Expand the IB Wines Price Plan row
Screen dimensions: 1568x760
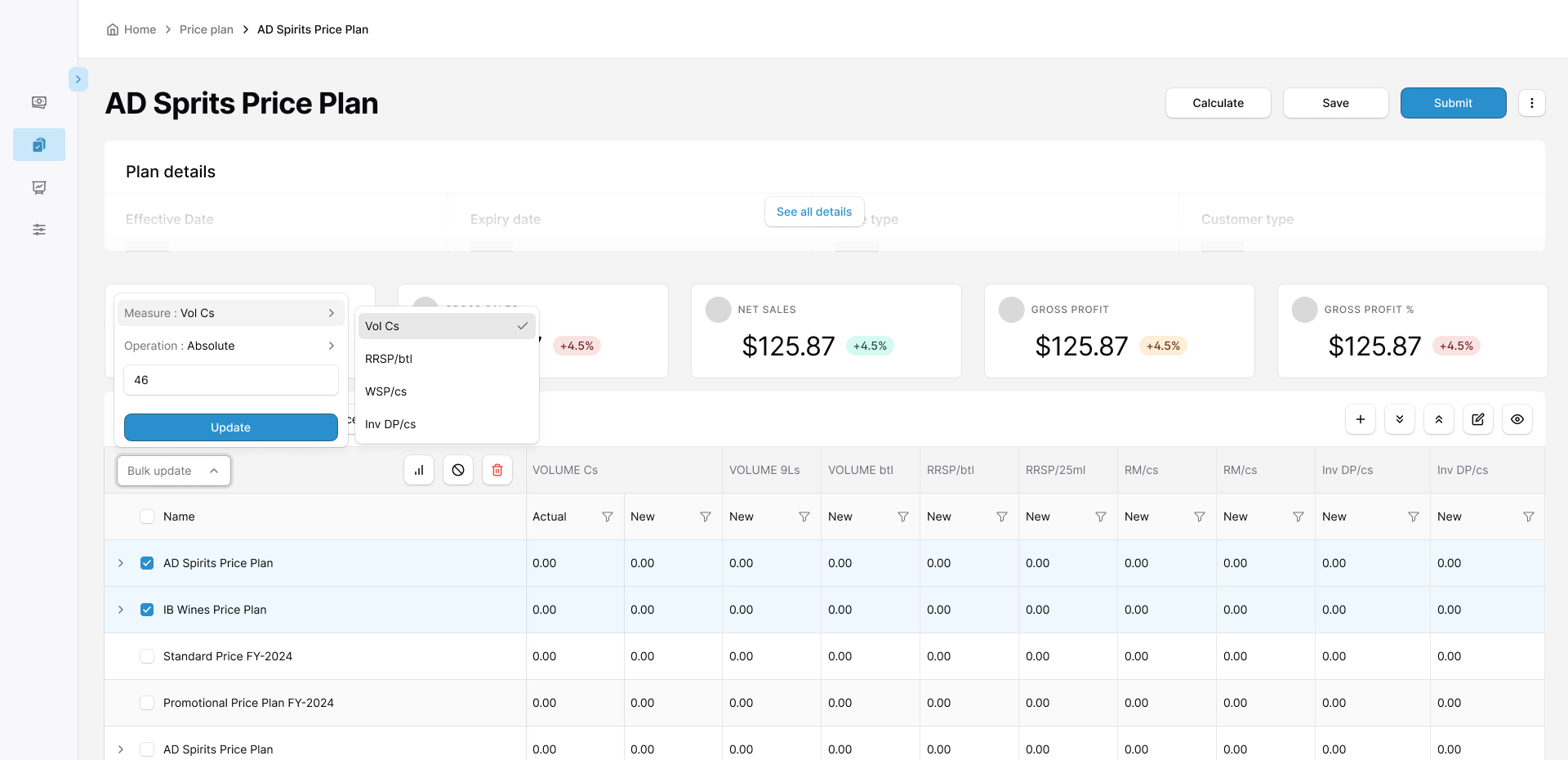[x=121, y=610]
